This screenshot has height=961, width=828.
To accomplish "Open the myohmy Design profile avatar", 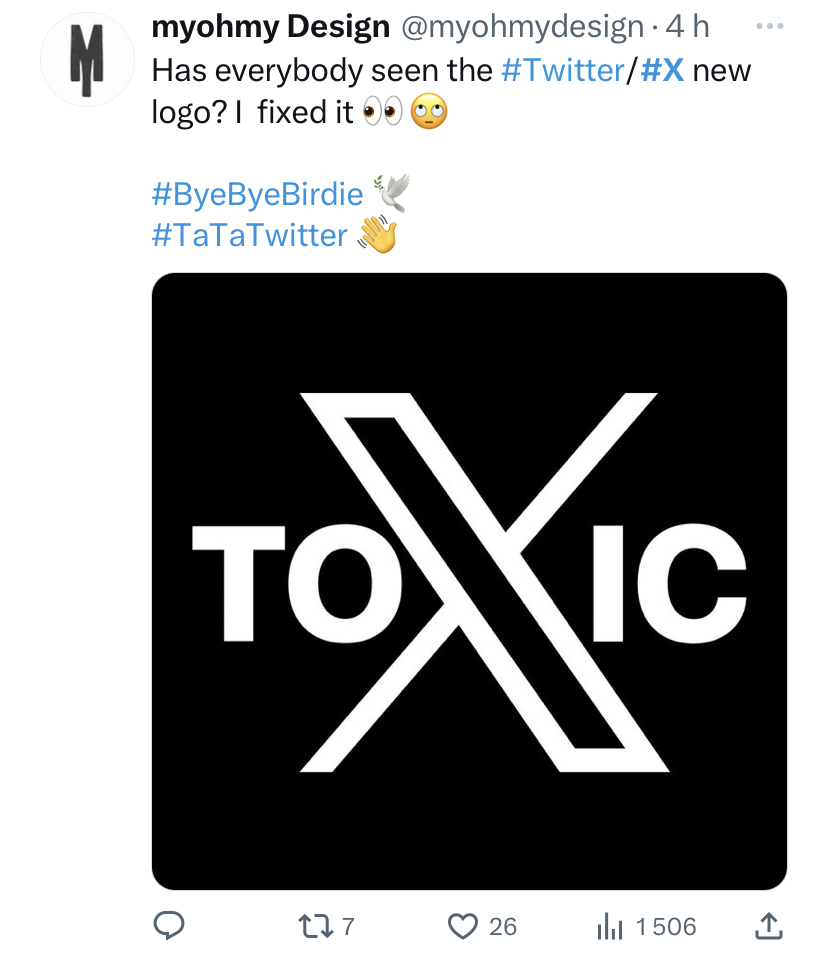I will pos(87,59).
